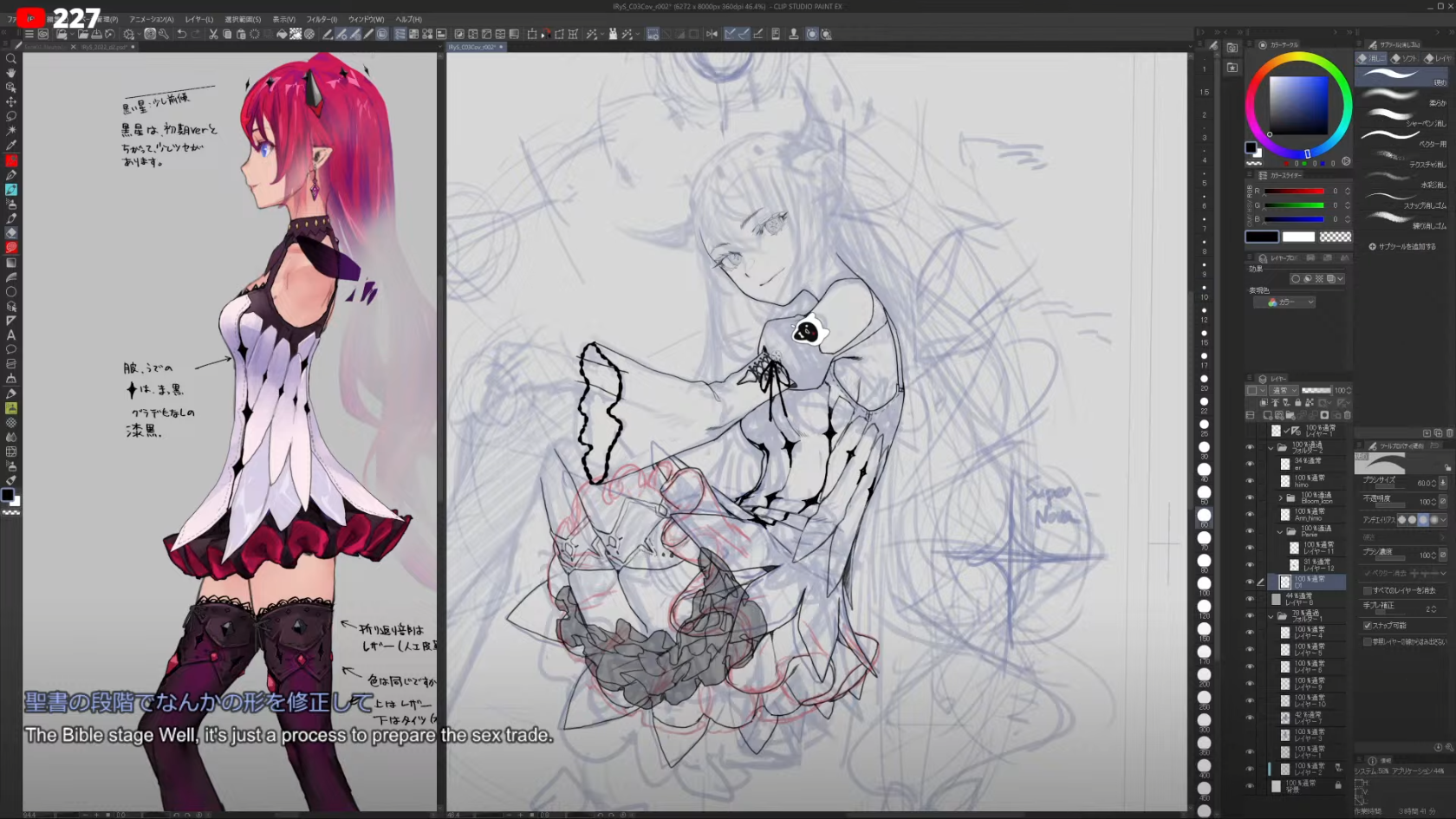The width and height of the screenshot is (1456, 819).
Task: Enable 参照レイヤー checkbox
Action: coord(1368,642)
